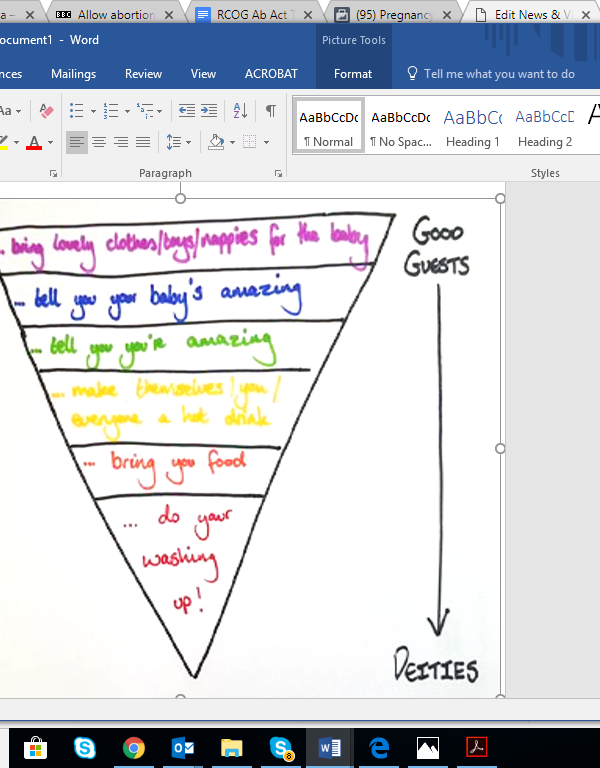The height and width of the screenshot is (768, 600).
Task: Apply the Heading 2 style
Action: (x=545, y=127)
